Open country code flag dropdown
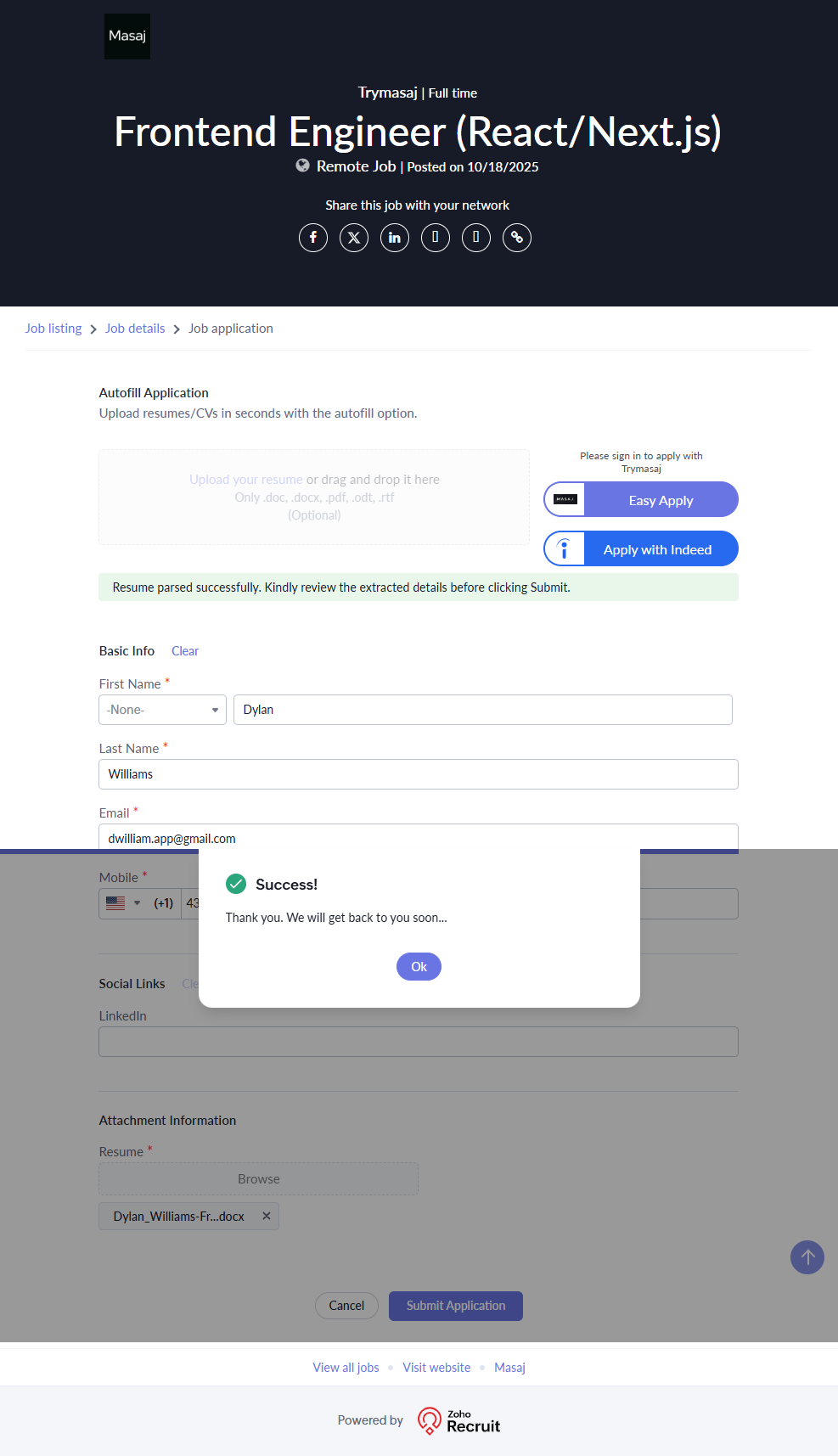Screen dimensions: 838x1456 124,903
